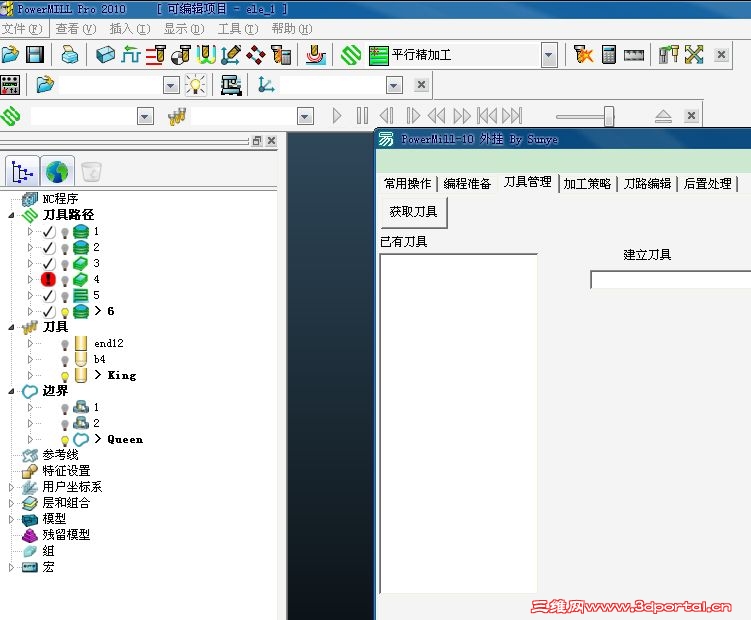Collapse the 刀具路径 tree node
The image size is (751, 620).
(11, 216)
